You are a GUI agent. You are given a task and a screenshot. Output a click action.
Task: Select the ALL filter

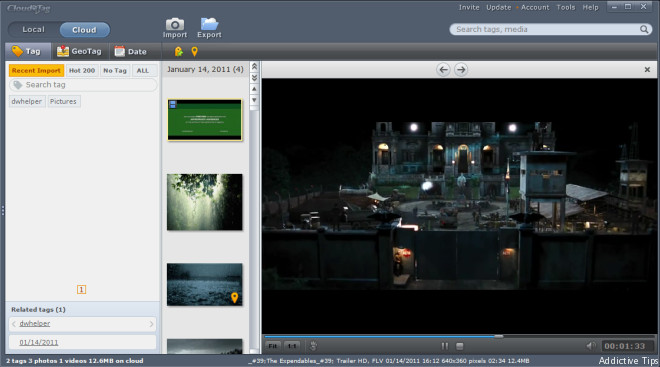pos(143,70)
